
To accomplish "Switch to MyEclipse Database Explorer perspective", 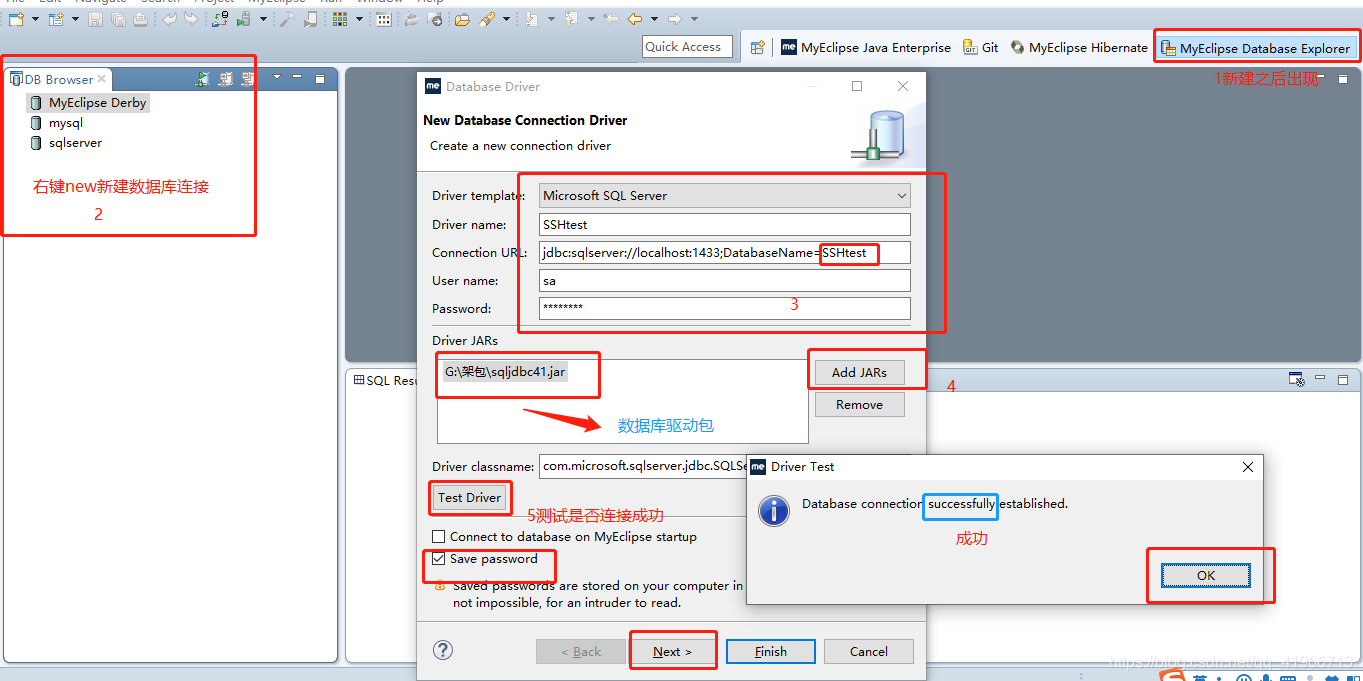I will click(1255, 48).
